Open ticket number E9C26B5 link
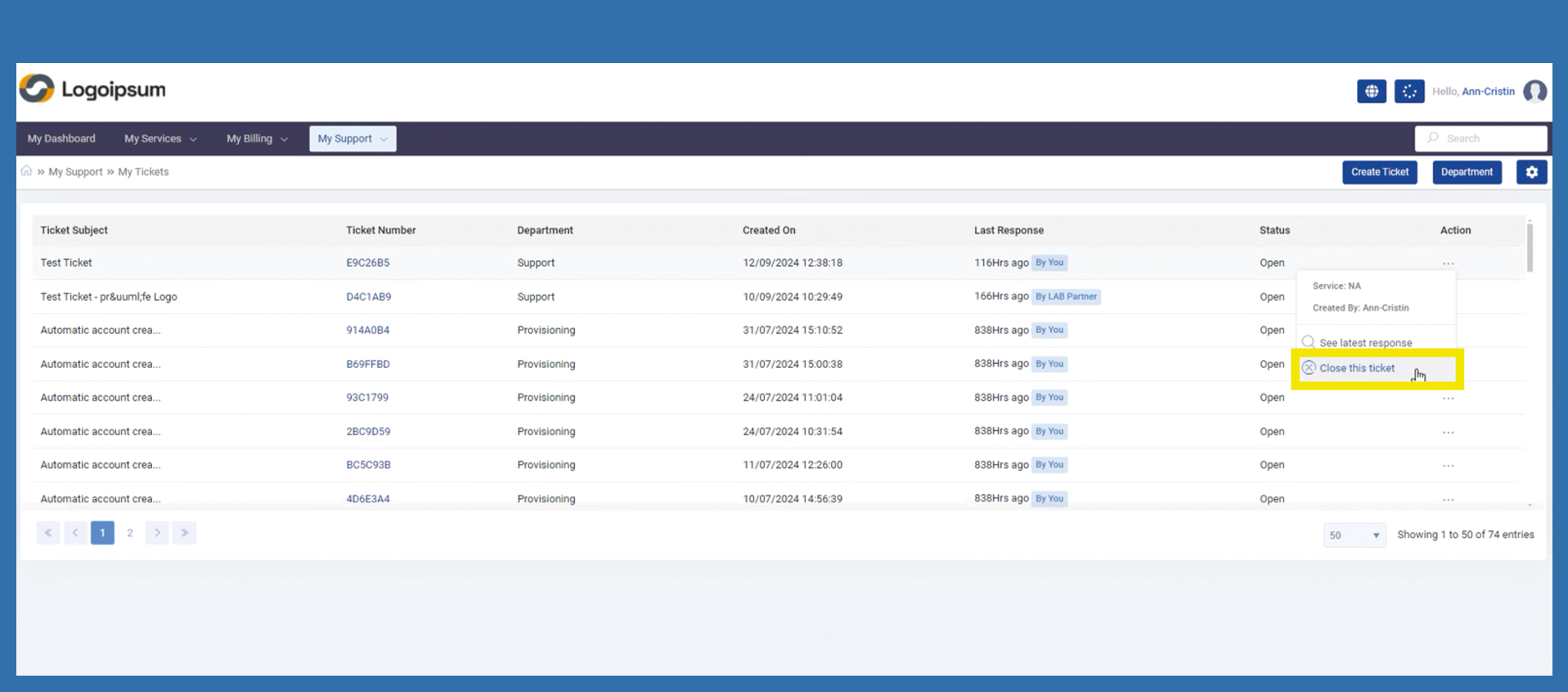Screen dimensions: 1568x692 tap(367, 263)
